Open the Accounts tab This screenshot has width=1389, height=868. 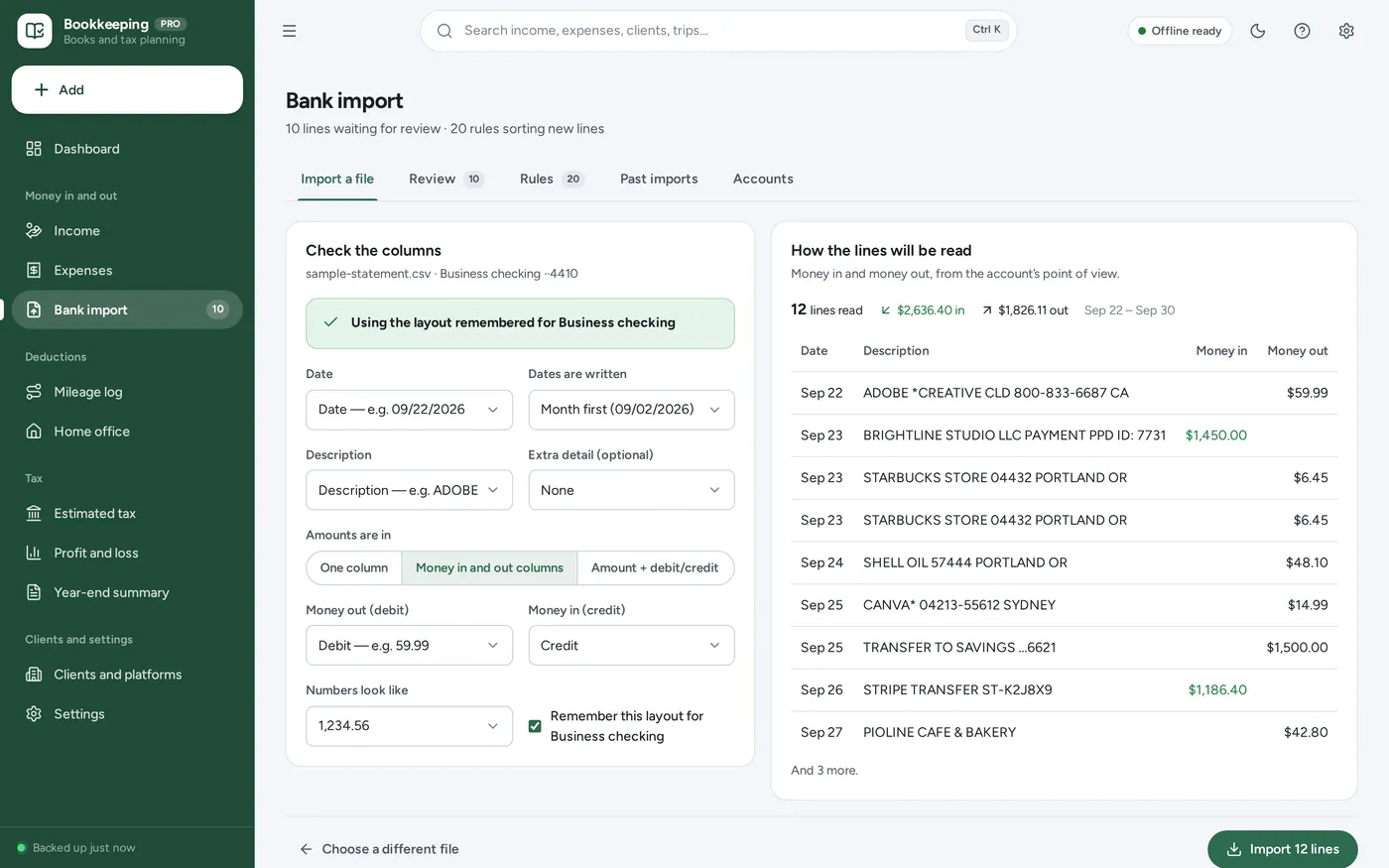(x=763, y=180)
